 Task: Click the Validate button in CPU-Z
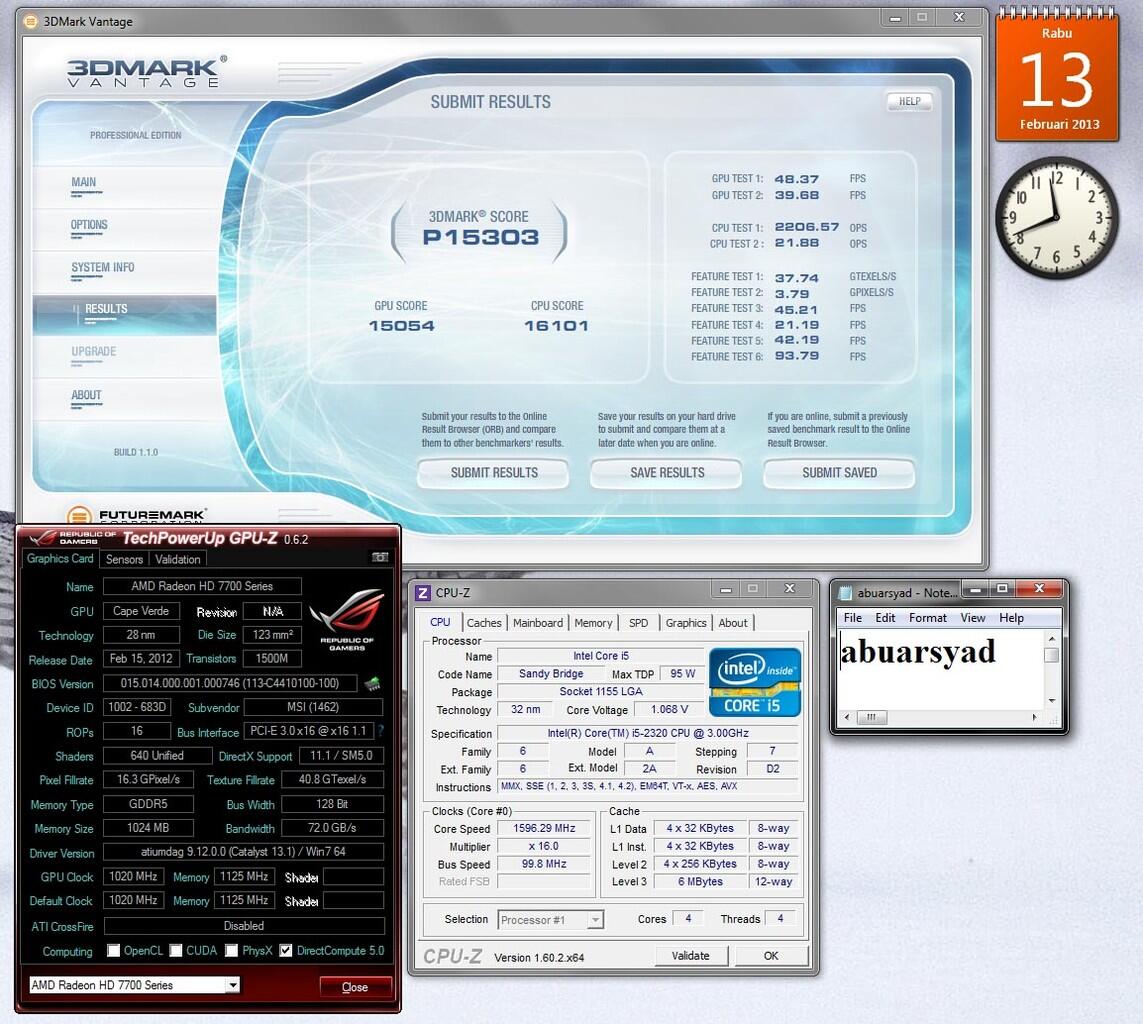coord(690,955)
